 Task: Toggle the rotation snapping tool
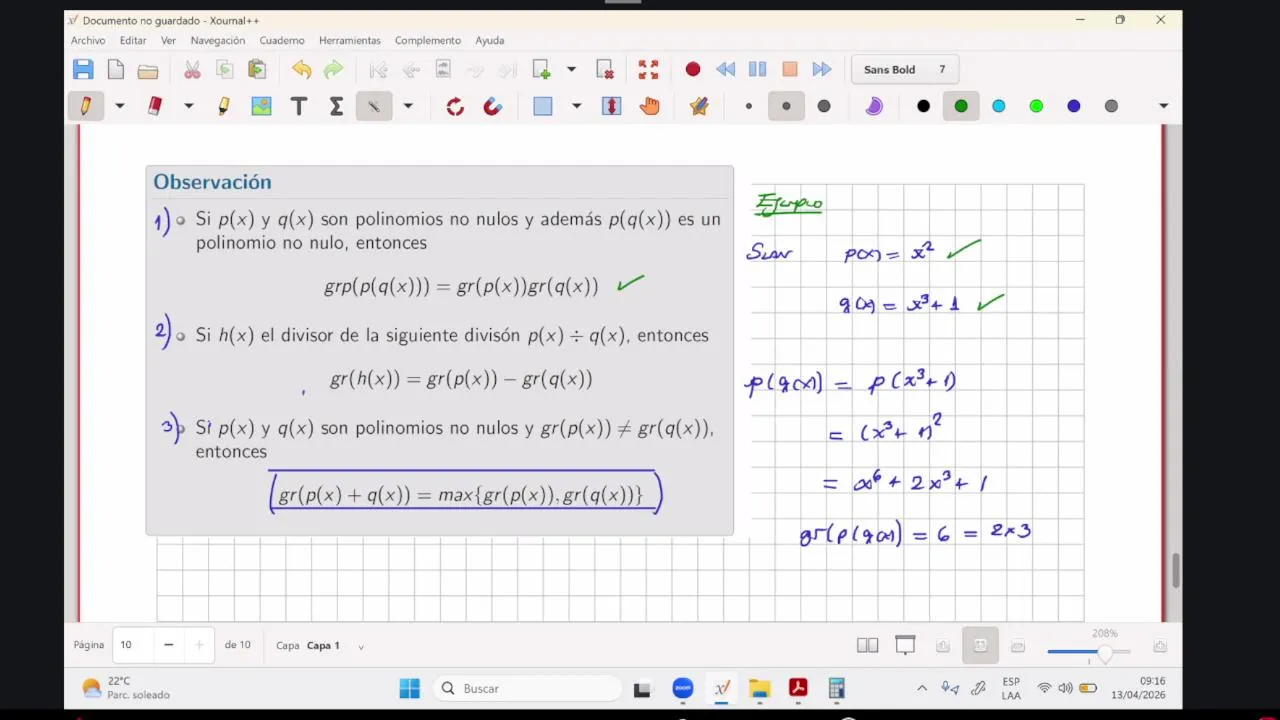[455, 106]
